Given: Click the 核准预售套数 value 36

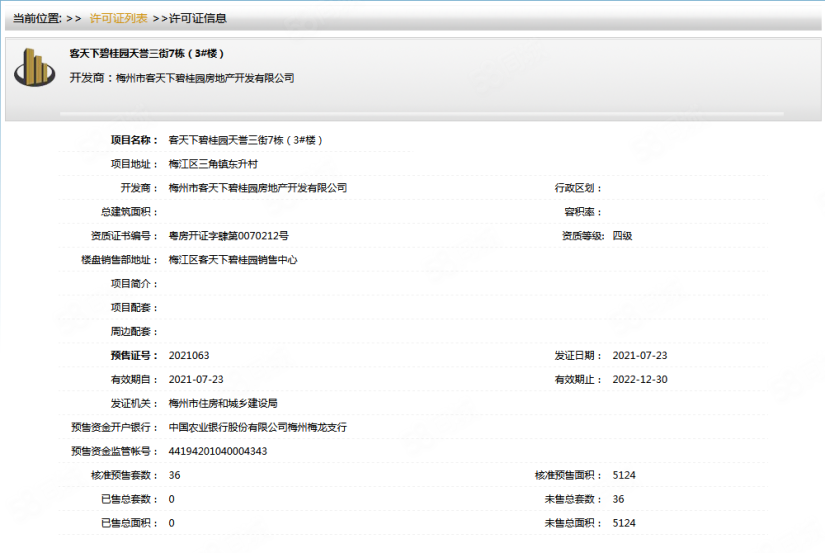Looking at the screenshot, I should 175,475.
